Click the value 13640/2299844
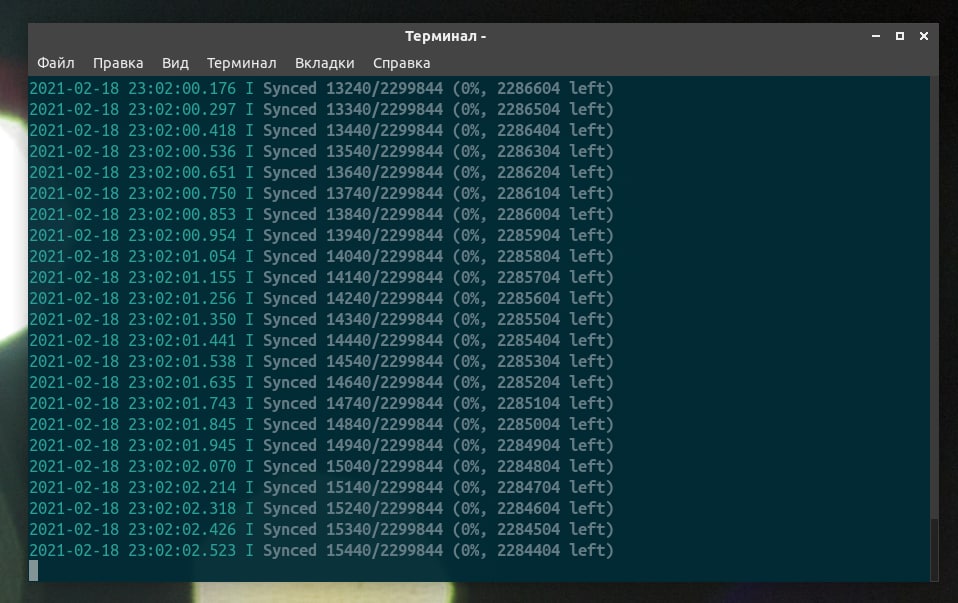 [x=384, y=172]
